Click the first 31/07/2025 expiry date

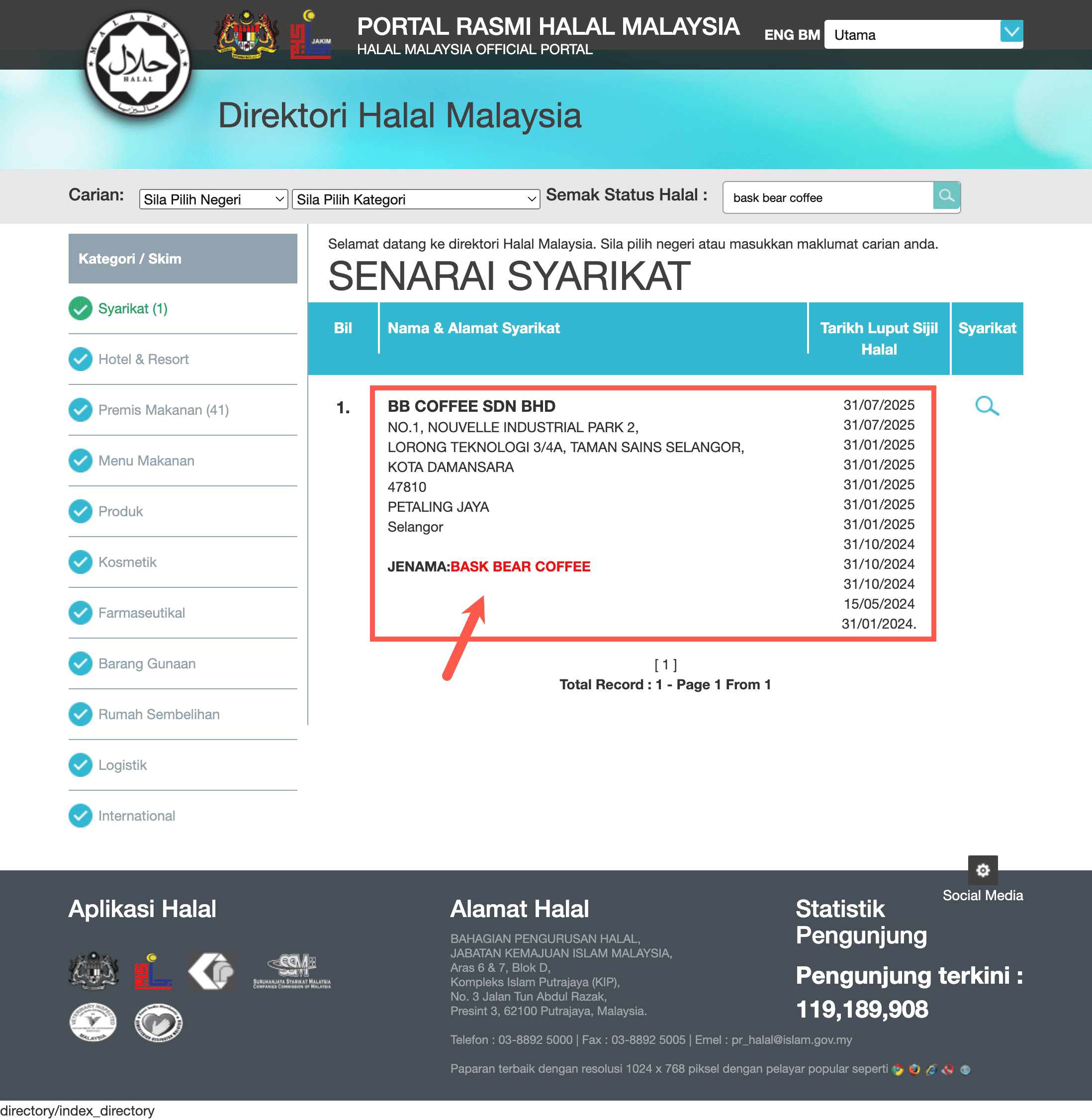[879, 405]
